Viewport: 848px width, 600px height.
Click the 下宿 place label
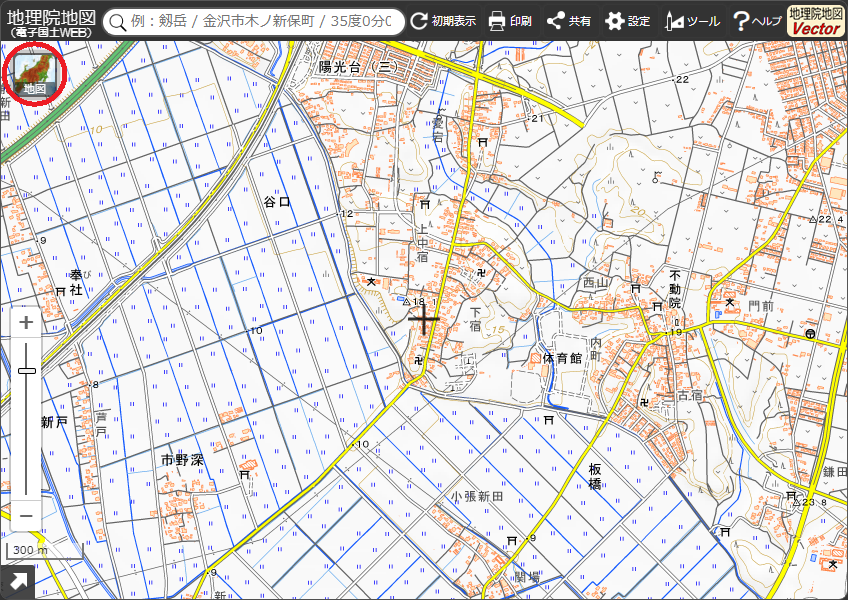[x=475, y=319]
